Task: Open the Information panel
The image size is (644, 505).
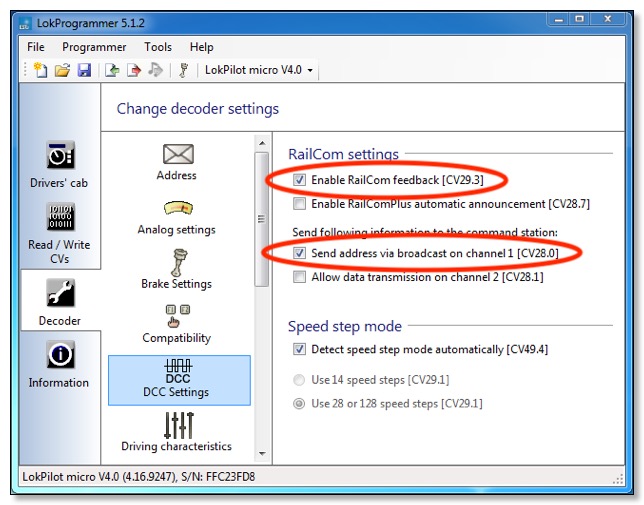Action: click(x=59, y=364)
